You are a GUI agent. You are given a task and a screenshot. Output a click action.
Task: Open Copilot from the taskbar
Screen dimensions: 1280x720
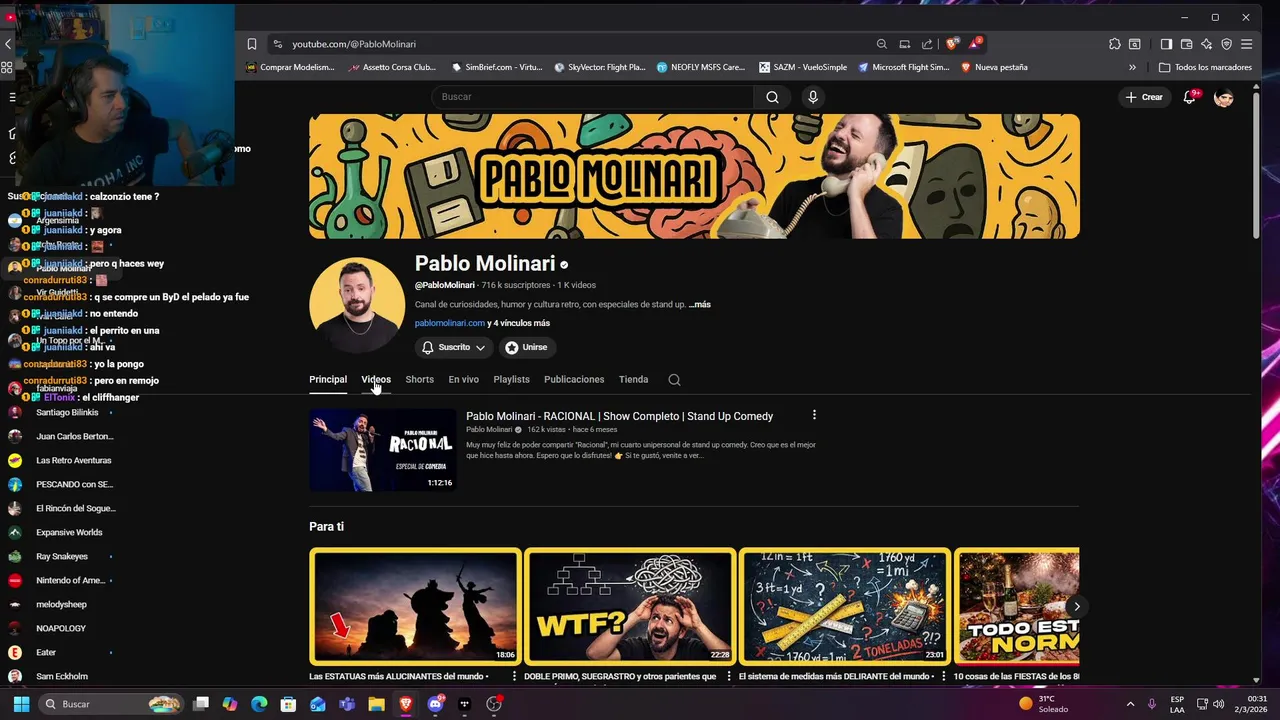230,704
